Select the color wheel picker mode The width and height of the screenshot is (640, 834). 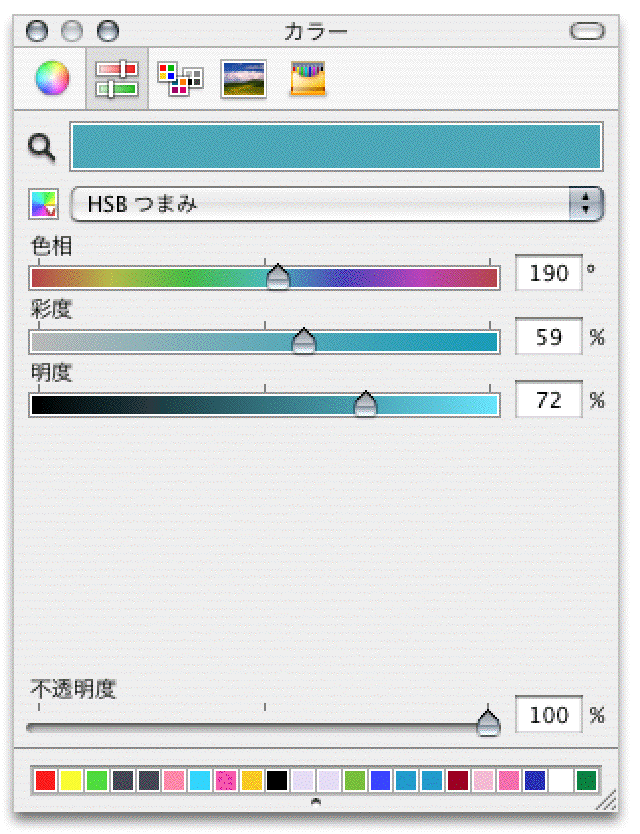pyautogui.click(x=52, y=78)
